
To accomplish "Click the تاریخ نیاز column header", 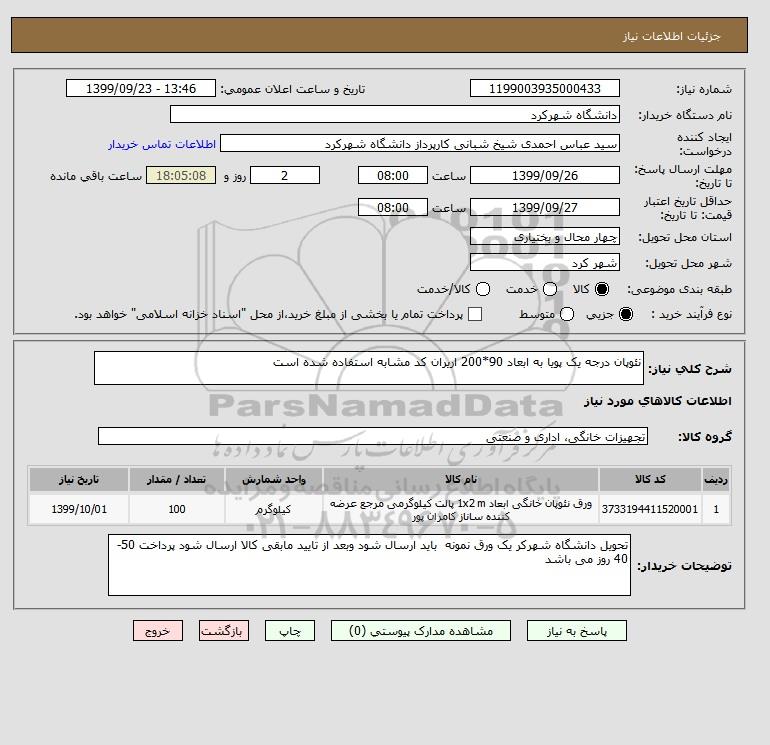I will coord(79,479).
